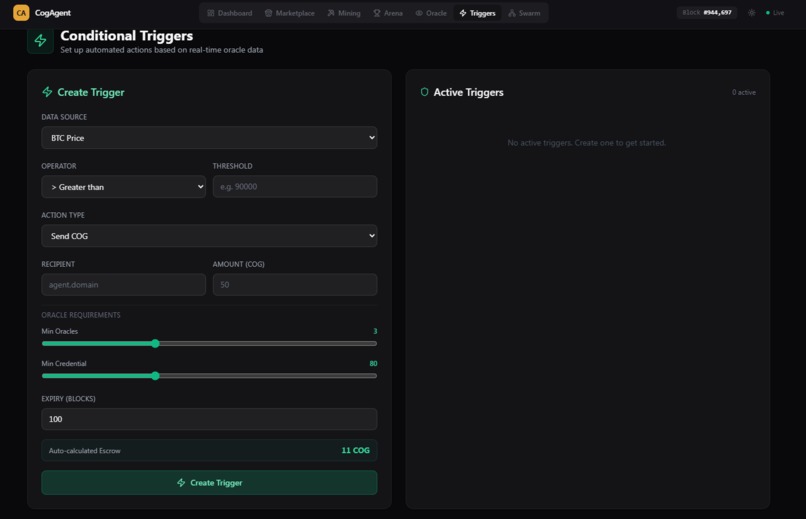Screen dimensions: 806x519
Task: Click the Expiry (Blocks) field showing 100
Action: pos(209,419)
